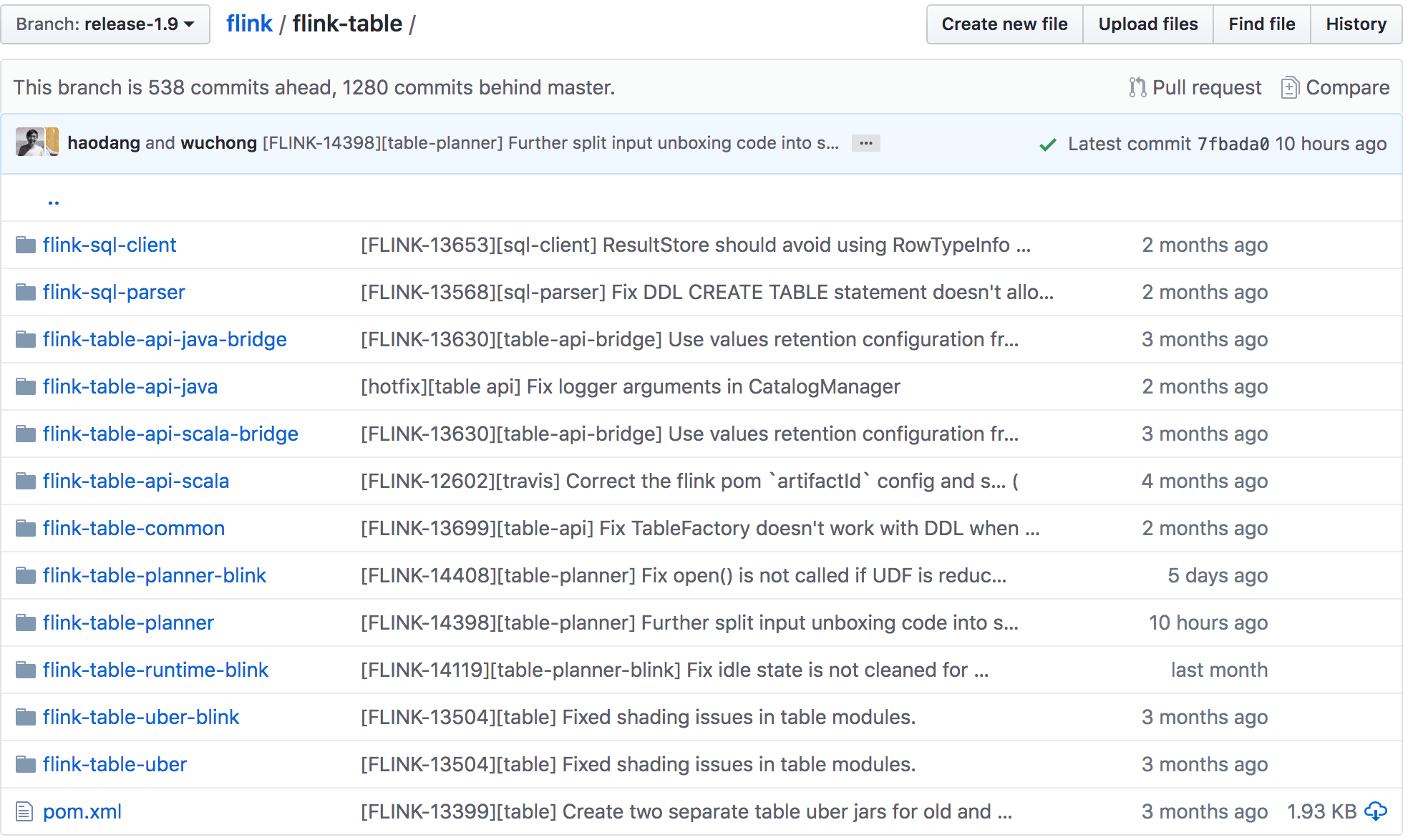Open the flink-table-planner folder
Viewport: 1413px width, 840px height.
coord(128,622)
